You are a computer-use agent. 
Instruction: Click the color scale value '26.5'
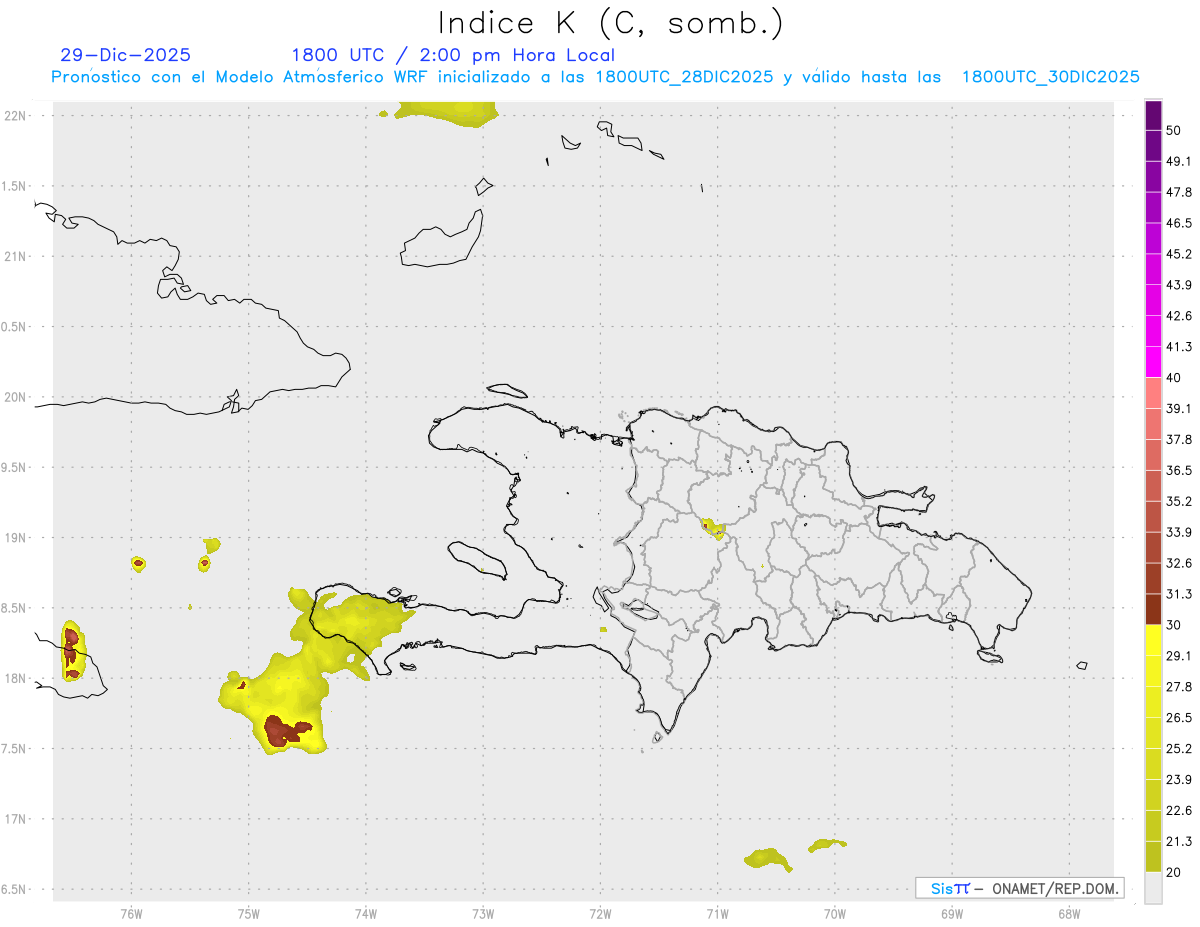tap(1179, 718)
